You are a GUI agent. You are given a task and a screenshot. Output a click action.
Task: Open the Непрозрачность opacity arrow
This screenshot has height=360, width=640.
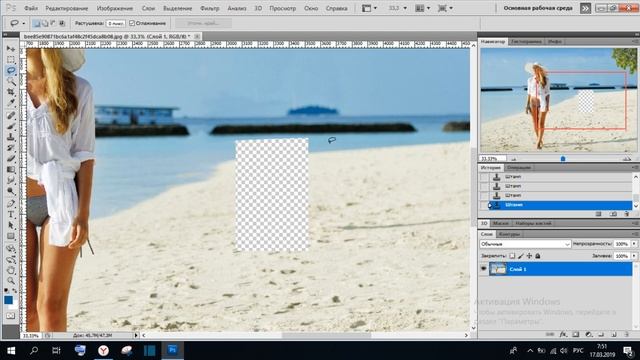point(634,244)
